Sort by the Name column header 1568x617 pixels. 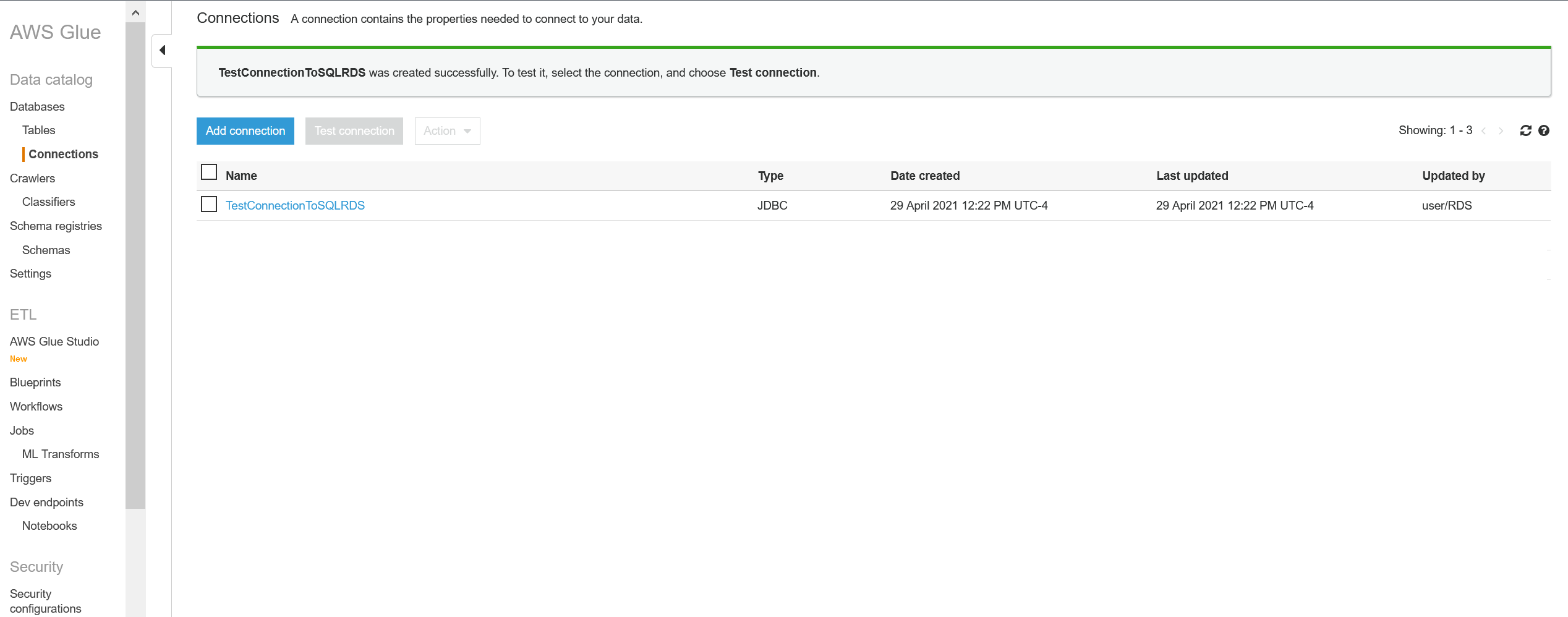241,176
